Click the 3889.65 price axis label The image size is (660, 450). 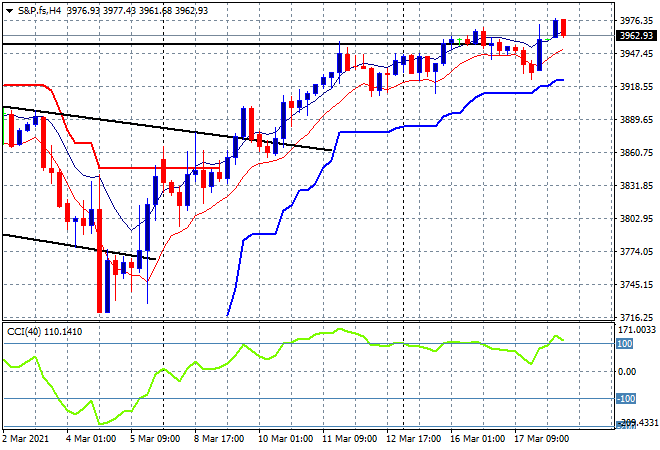[636, 120]
